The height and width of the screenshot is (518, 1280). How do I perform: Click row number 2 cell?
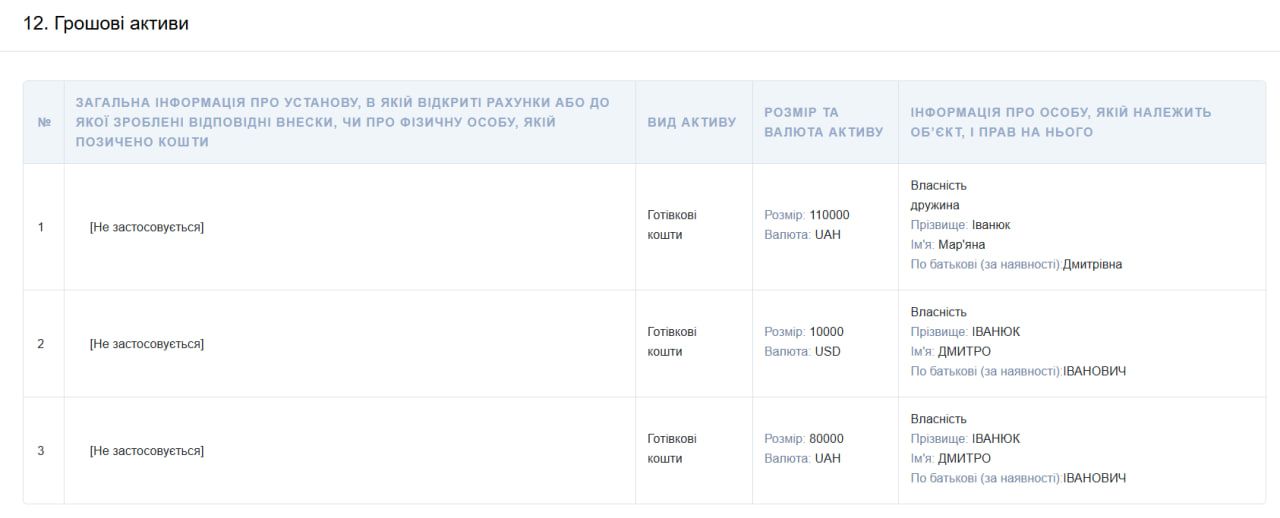(x=41, y=344)
